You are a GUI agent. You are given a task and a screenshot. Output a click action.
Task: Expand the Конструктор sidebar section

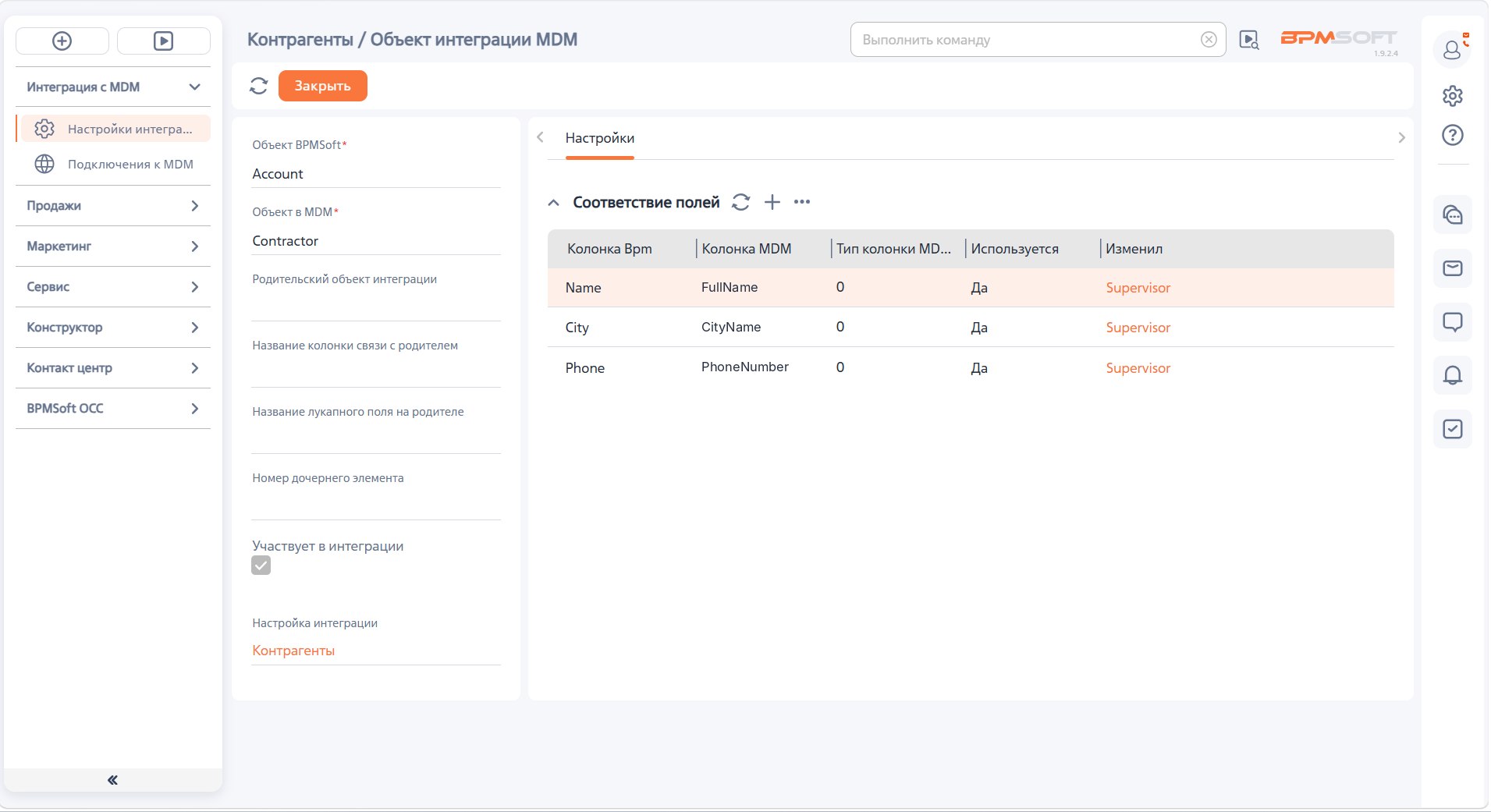[113, 327]
